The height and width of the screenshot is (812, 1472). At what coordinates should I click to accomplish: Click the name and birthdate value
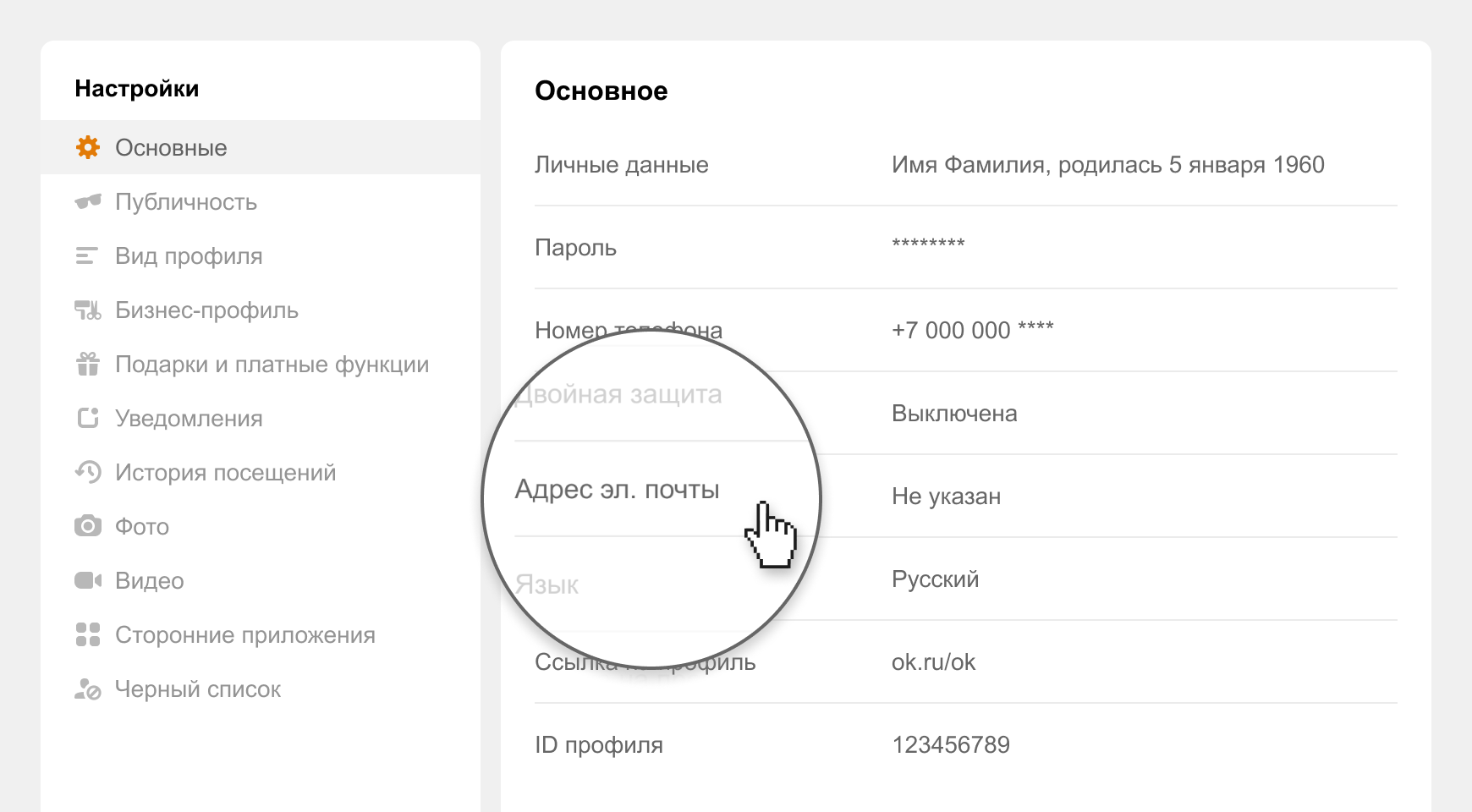point(1108,165)
